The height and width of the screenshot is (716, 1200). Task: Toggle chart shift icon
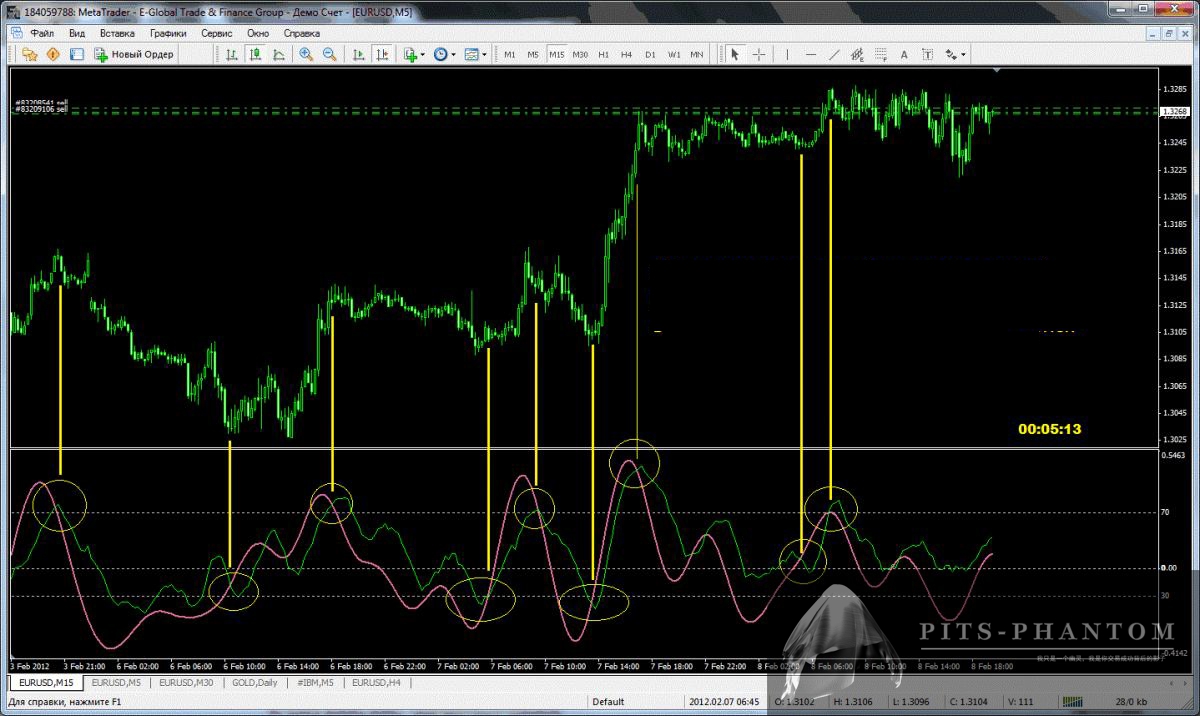[x=381, y=54]
